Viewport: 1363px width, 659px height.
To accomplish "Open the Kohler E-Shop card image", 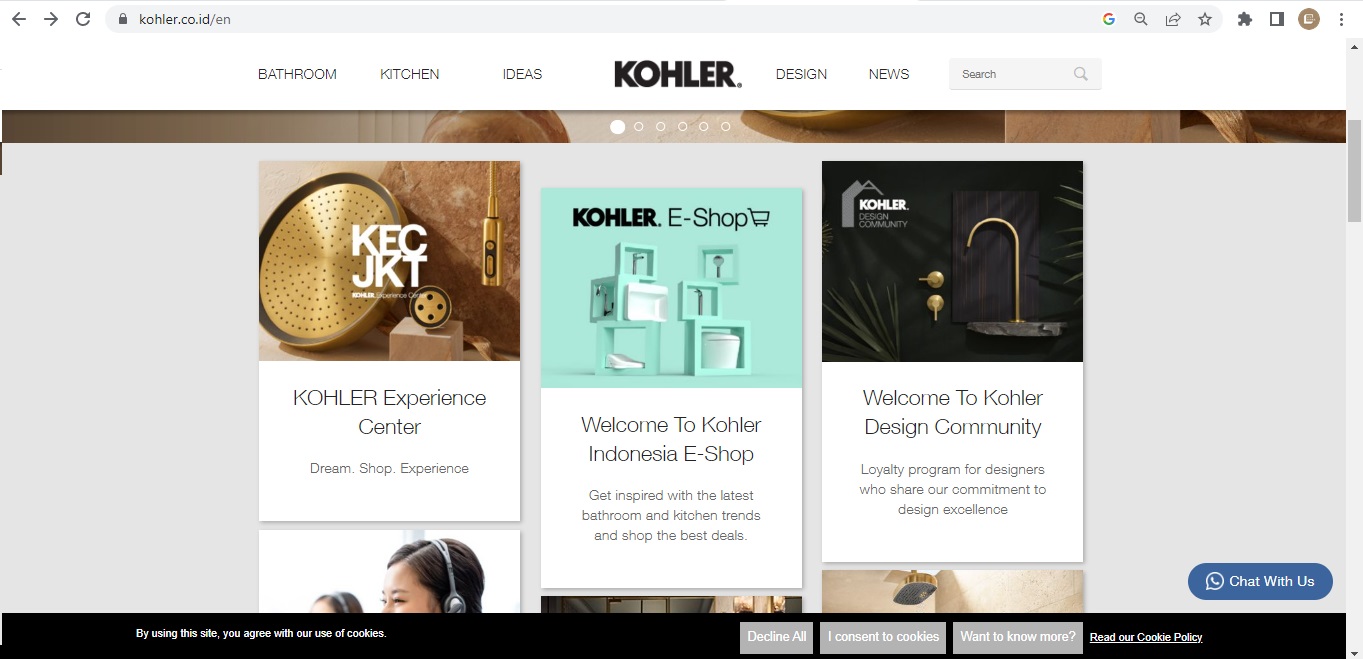I will pyautogui.click(x=671, y=288).
